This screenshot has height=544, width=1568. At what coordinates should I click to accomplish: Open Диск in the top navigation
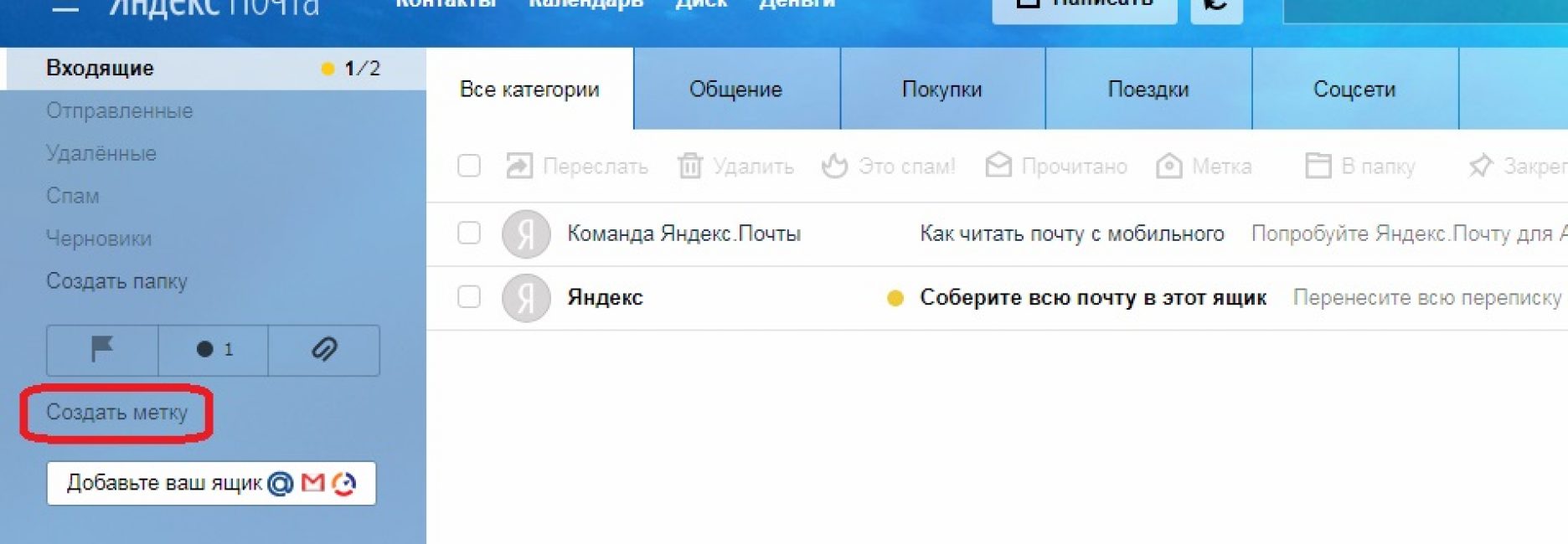(701, 4)
